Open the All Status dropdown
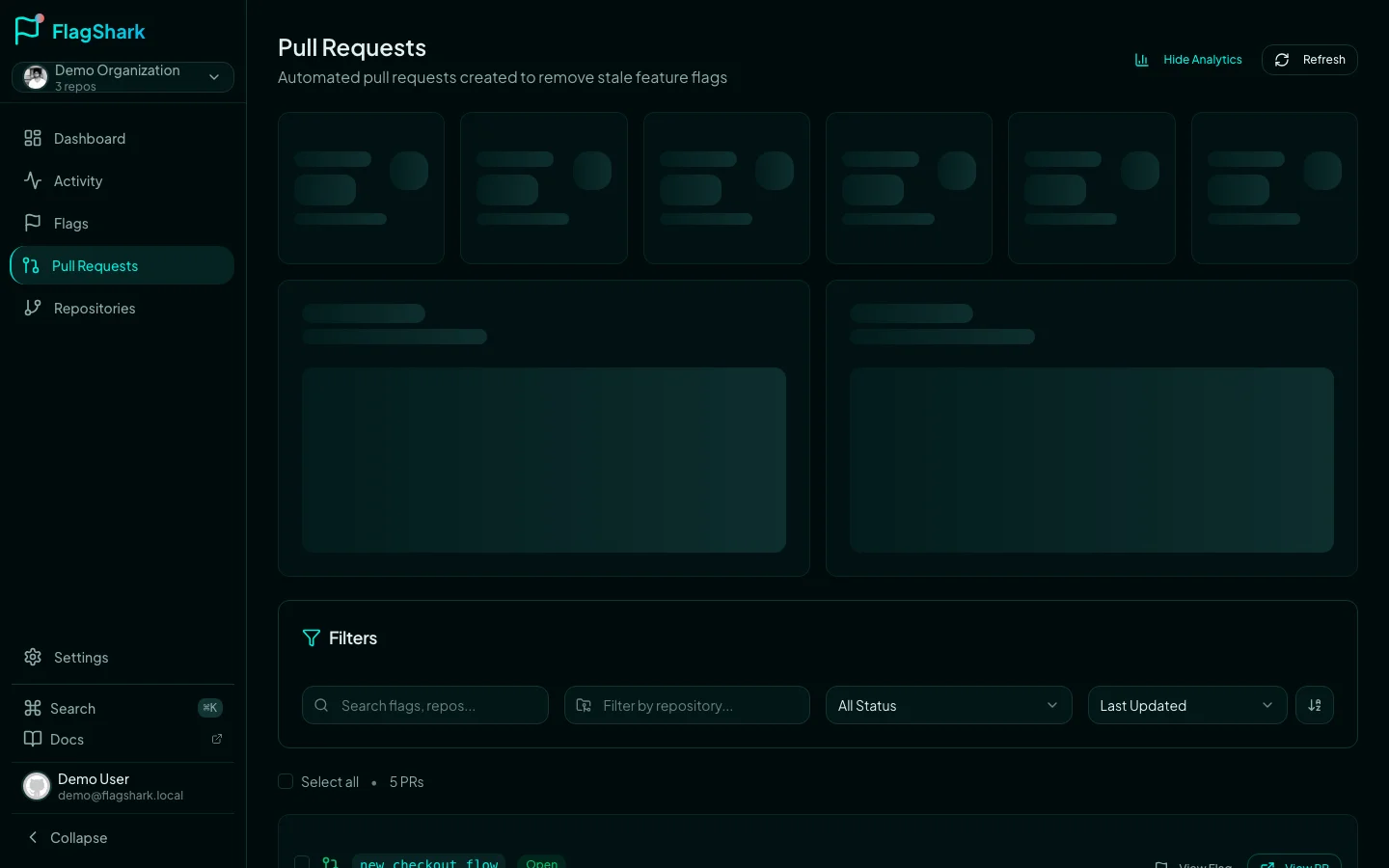This screenshot has width=1389, height=868. [948, 705]
